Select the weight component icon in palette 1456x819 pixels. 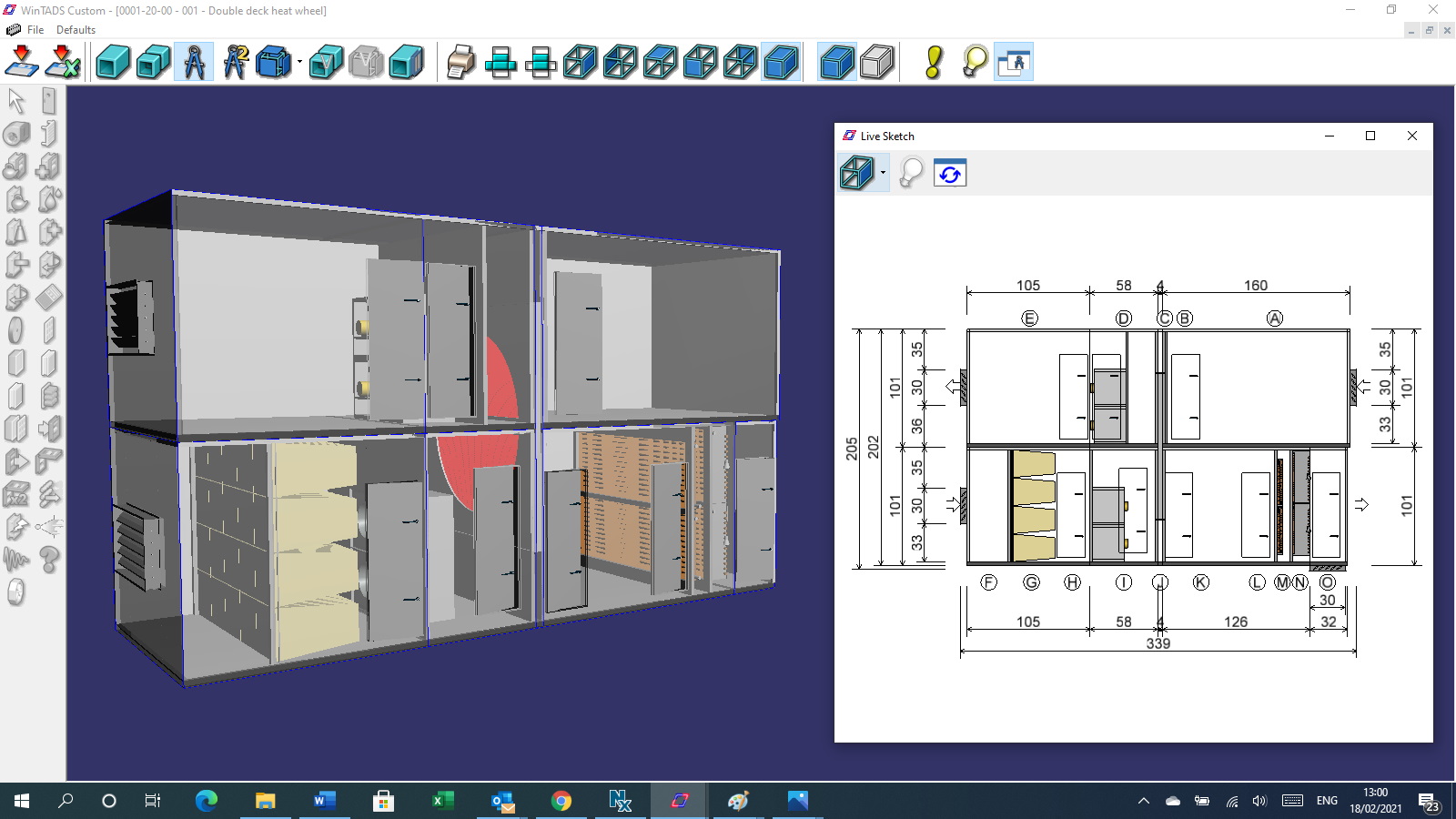[x=16, y=231]
